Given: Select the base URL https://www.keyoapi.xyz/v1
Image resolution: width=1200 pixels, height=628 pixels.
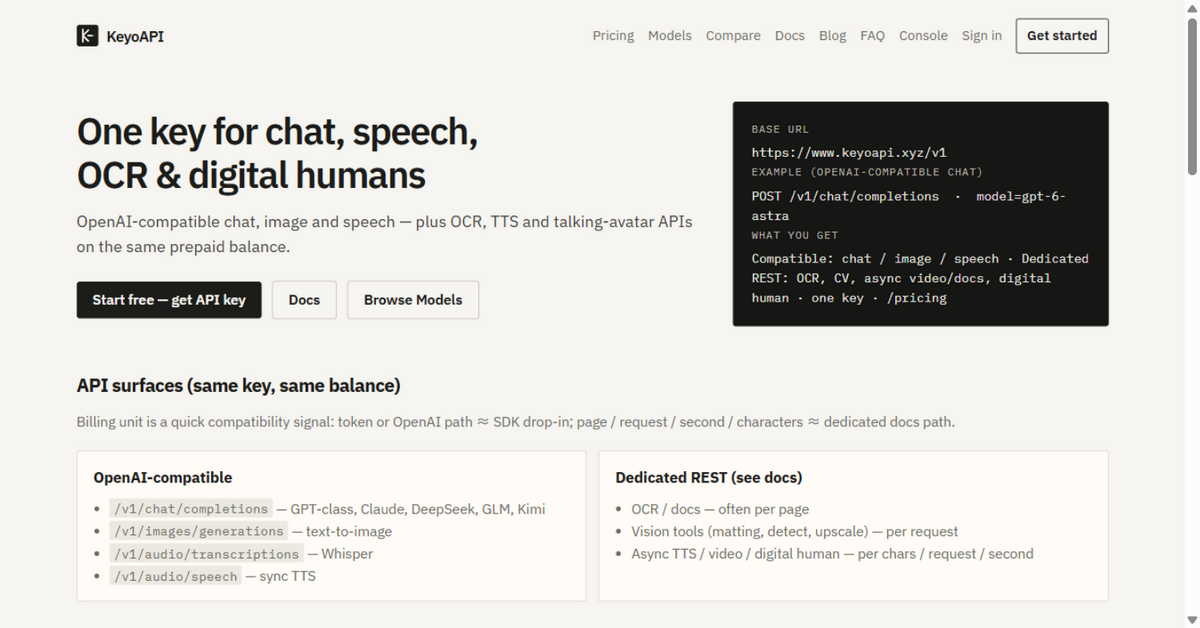Looking at the screenshot, I should (849, 153).
